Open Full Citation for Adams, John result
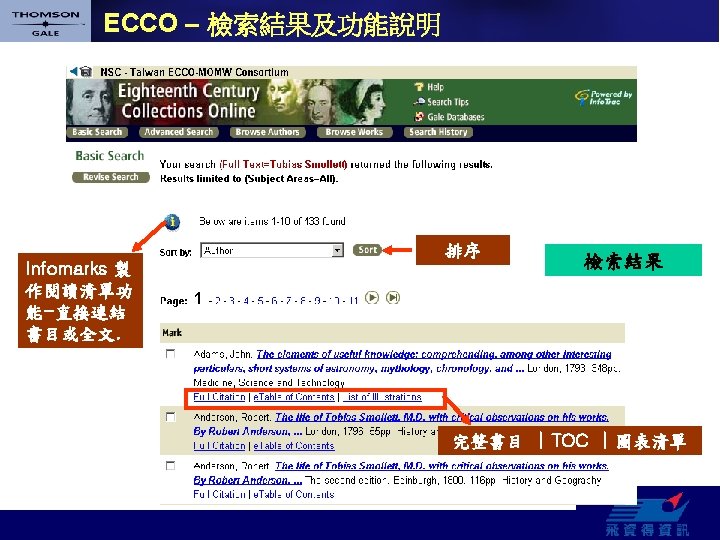 [219, 397]
